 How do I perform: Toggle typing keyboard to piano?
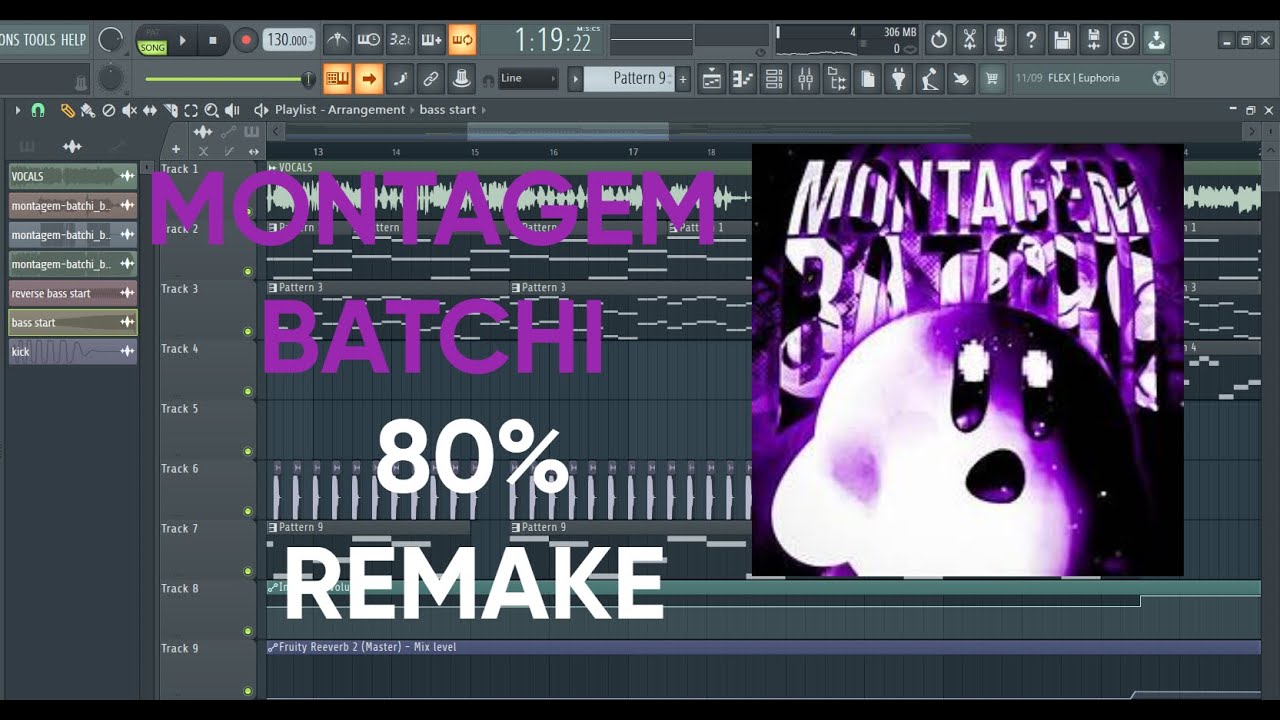[337, 78]
